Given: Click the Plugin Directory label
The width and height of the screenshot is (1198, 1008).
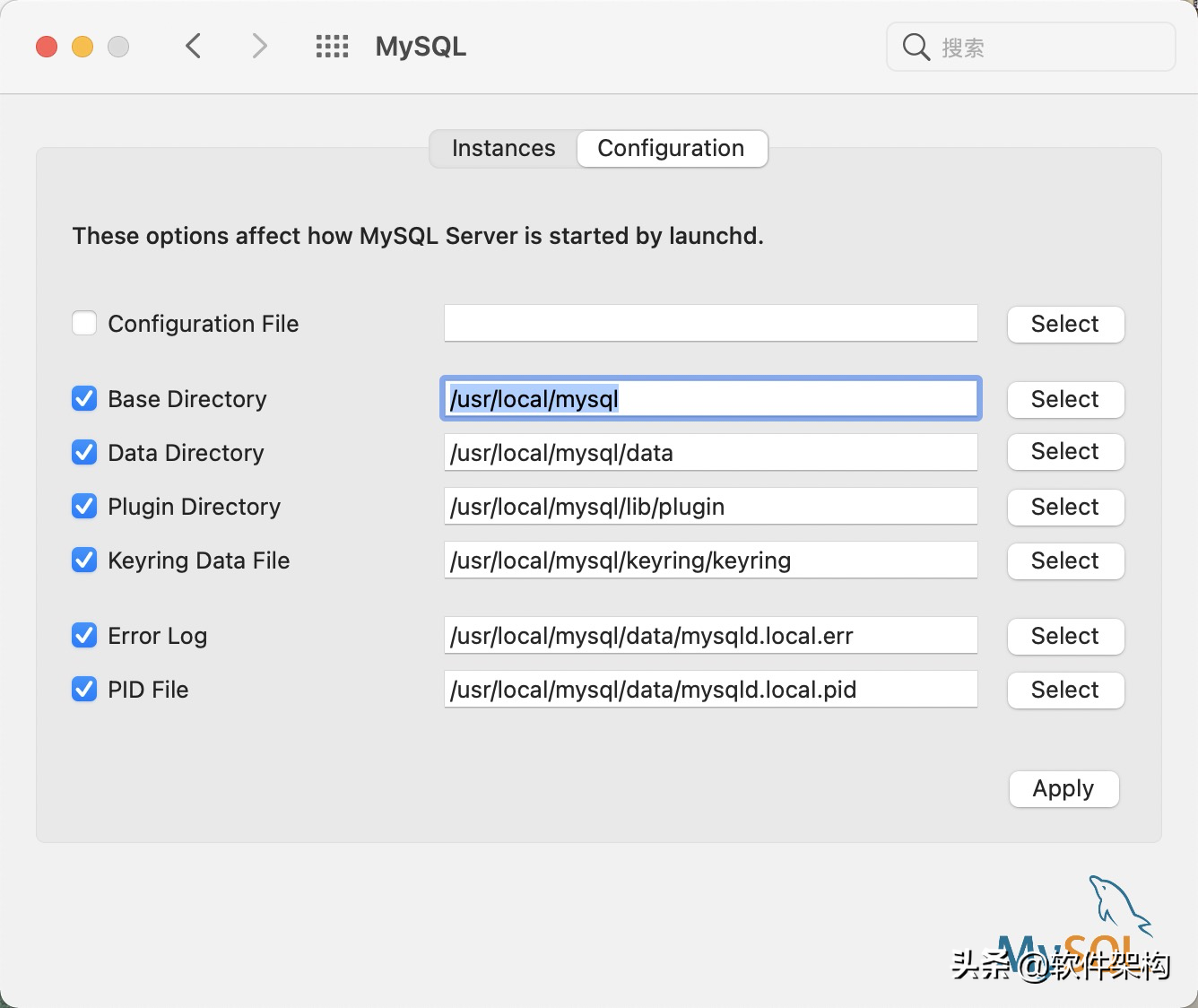Looking at the screenshot, I should coord(195,507).
